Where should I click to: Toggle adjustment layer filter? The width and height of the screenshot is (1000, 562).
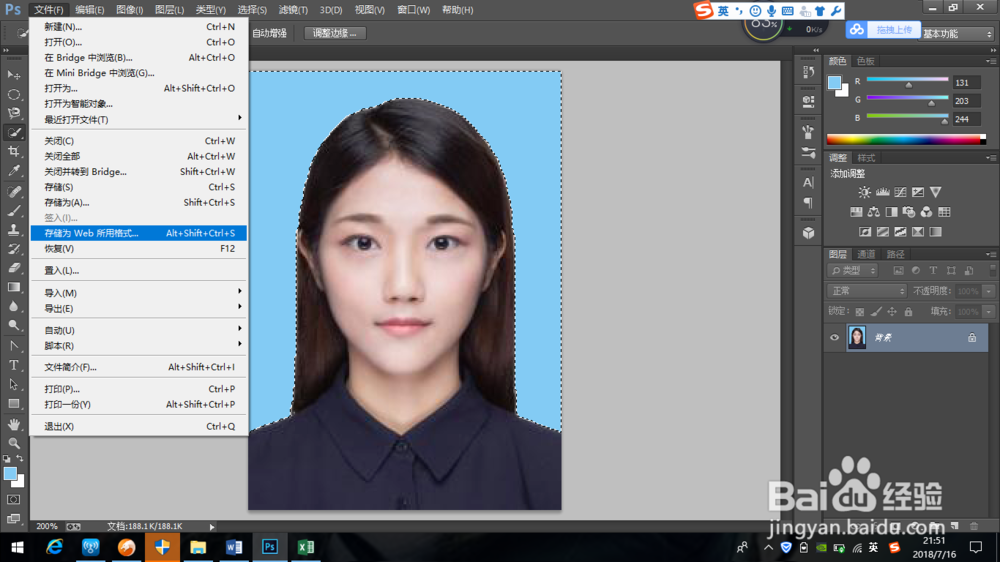916,271
